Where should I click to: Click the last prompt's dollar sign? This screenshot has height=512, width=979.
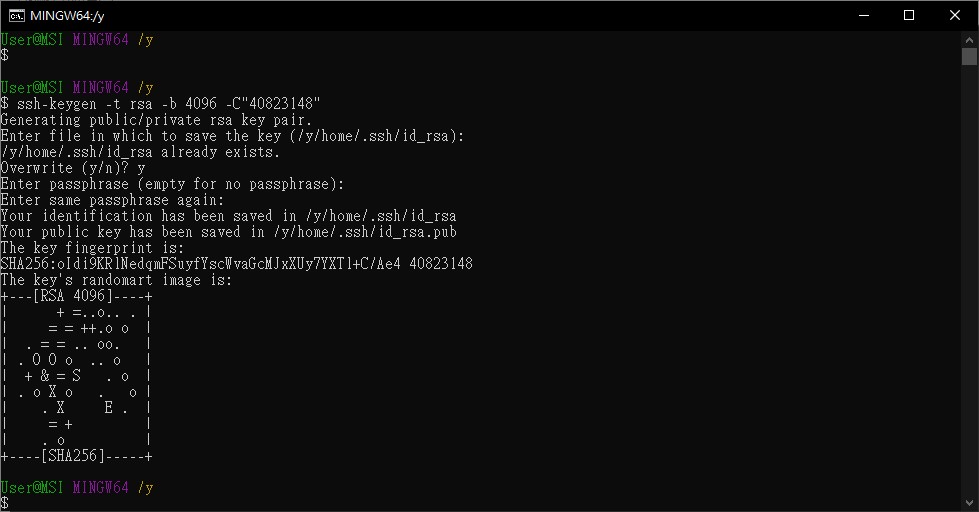coord(4,503)
